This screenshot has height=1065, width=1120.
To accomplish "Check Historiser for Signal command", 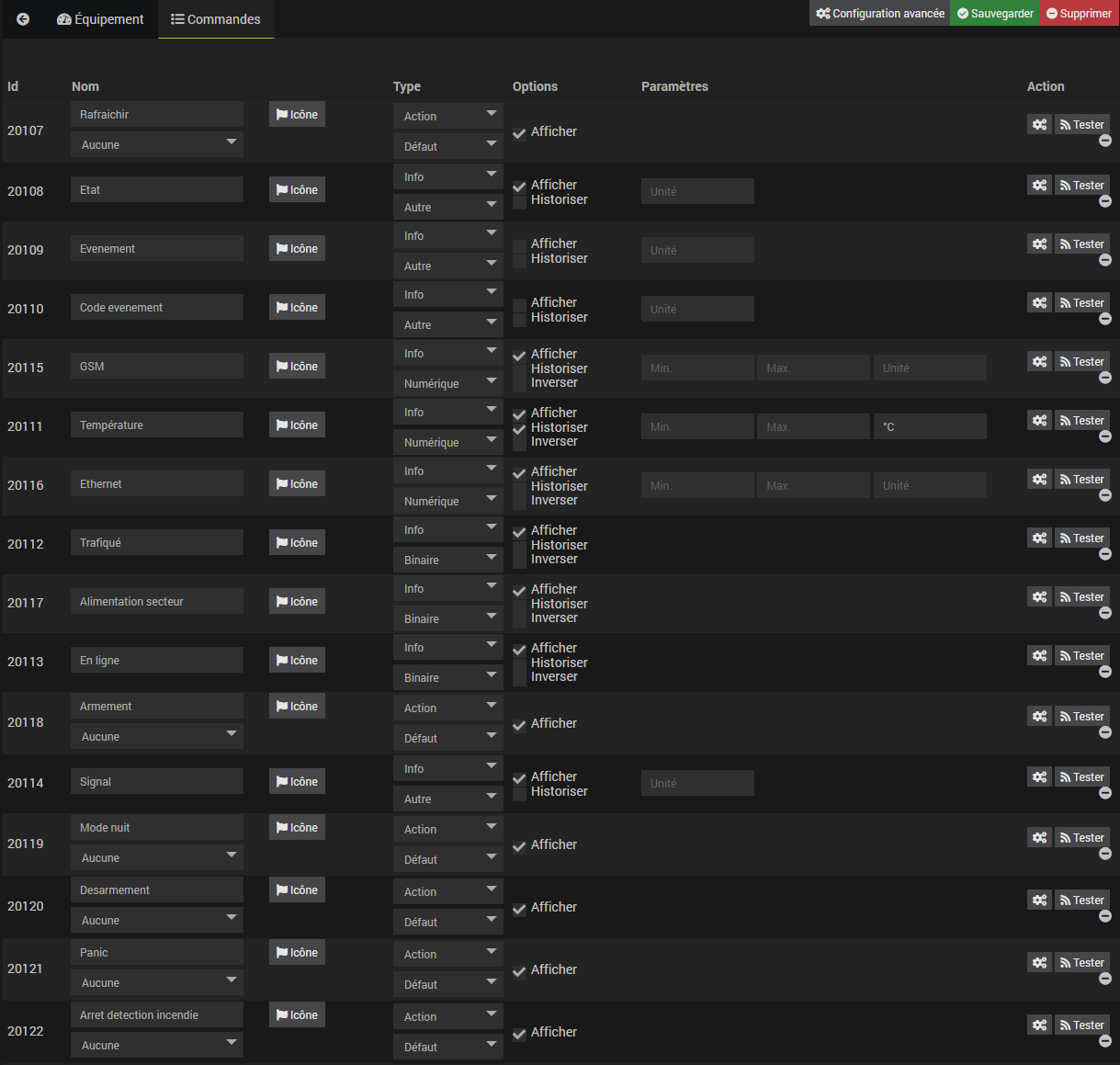I will pos(519,792).
